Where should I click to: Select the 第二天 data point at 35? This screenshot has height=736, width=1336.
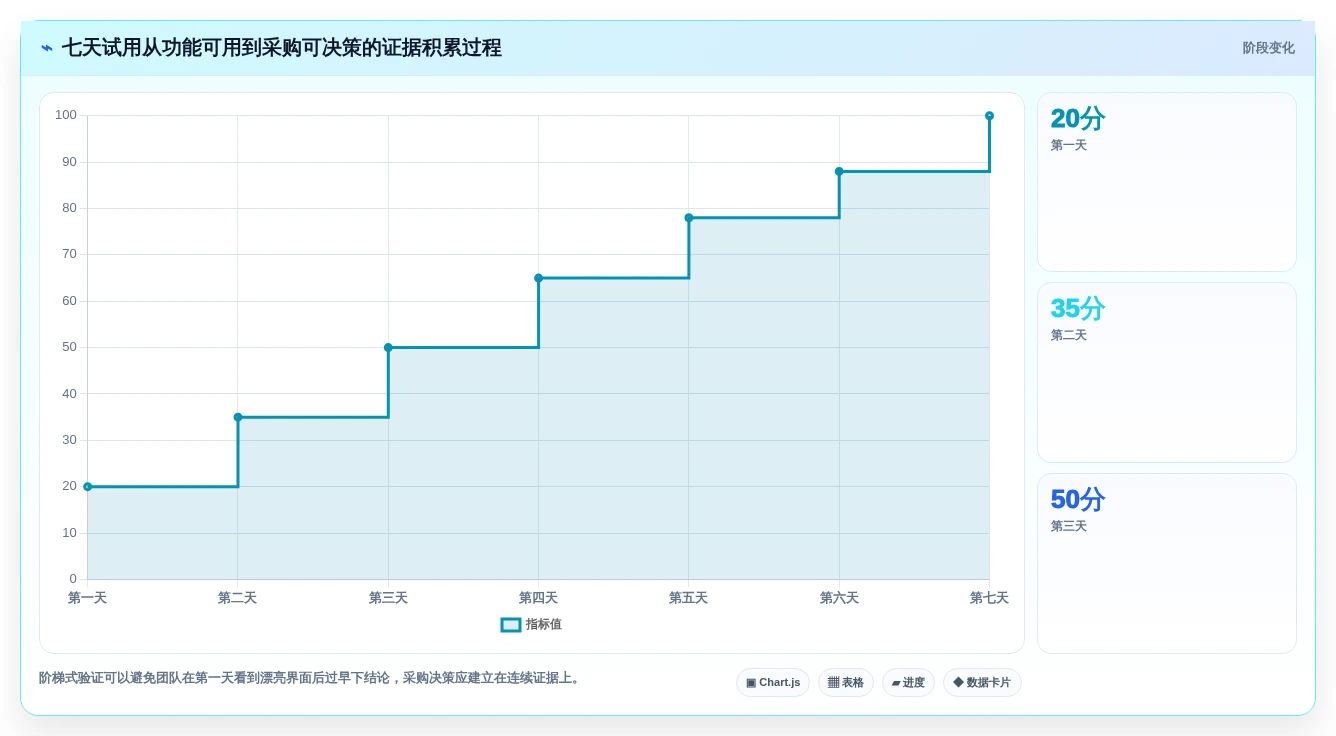(238, 417)
